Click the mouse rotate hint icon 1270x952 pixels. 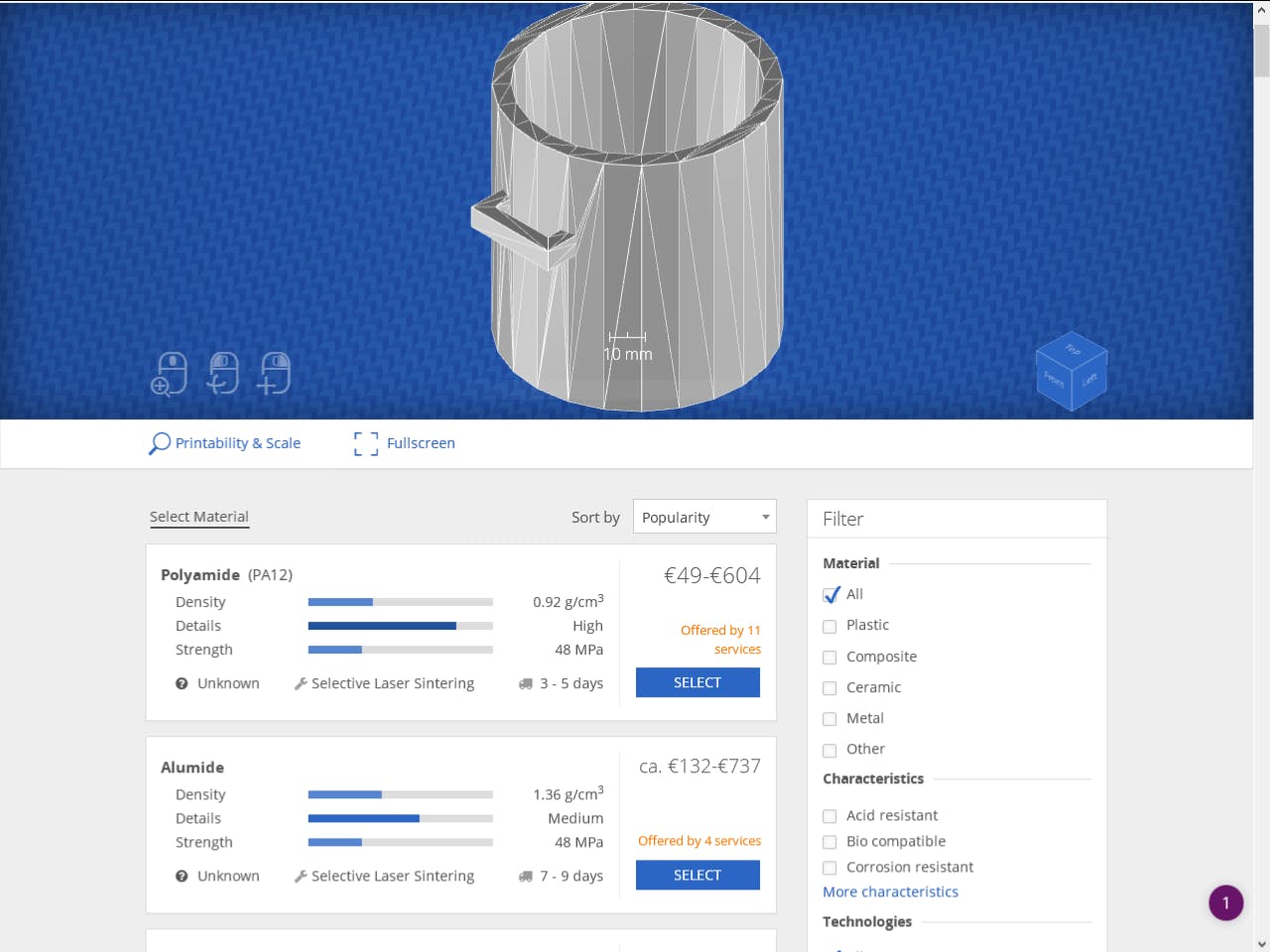[223, 374]
